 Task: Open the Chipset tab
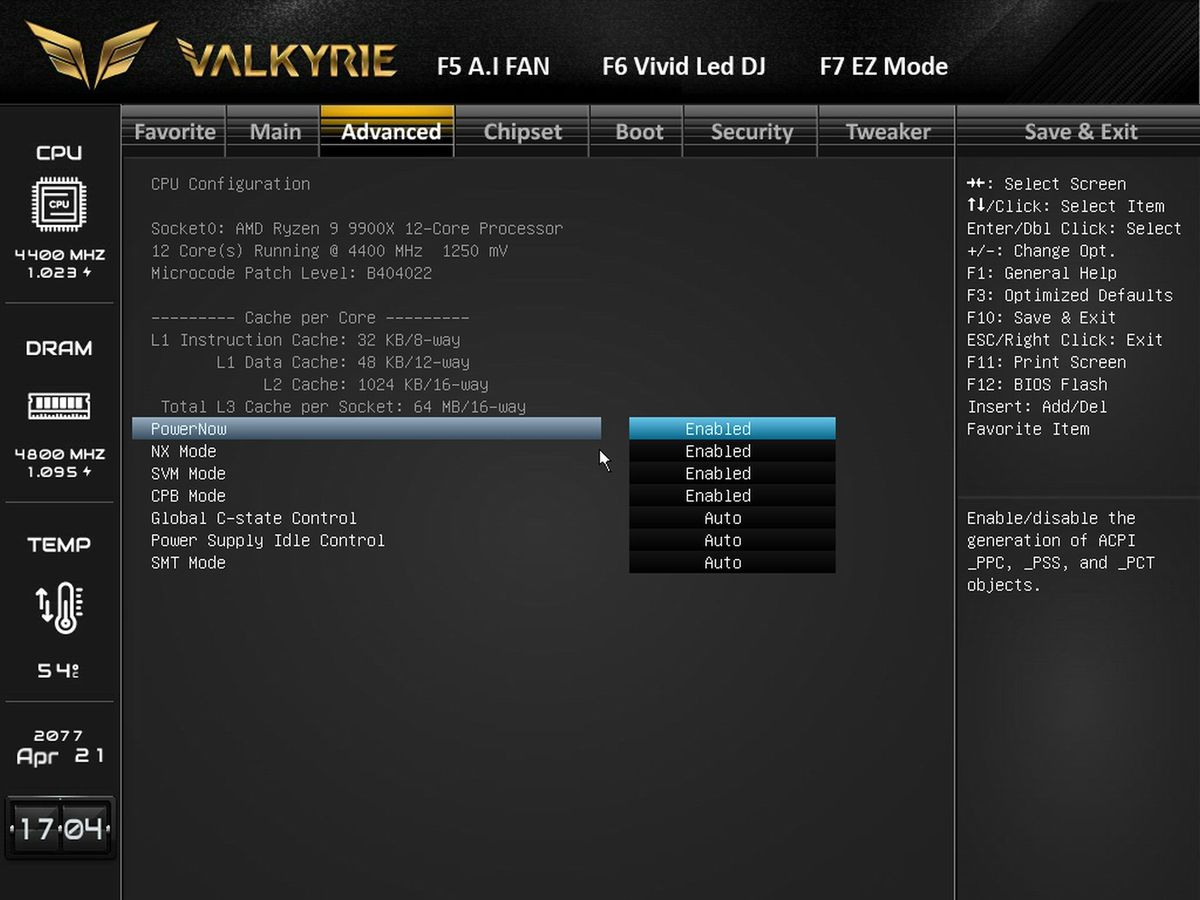coord(523,131)
